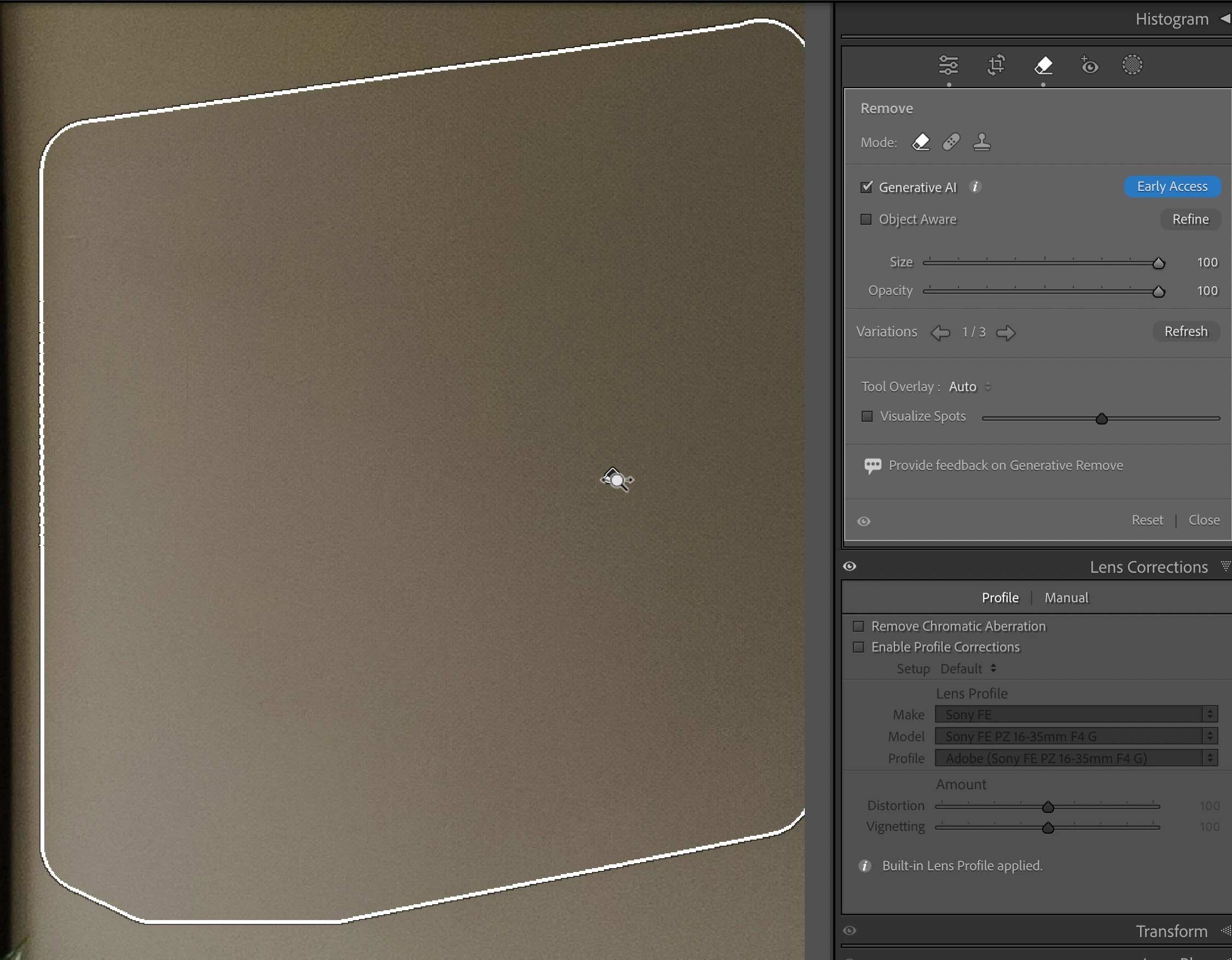Open the Setup Default dropdown
Viewport: 1232px width, 960px height.
[968, 668]
